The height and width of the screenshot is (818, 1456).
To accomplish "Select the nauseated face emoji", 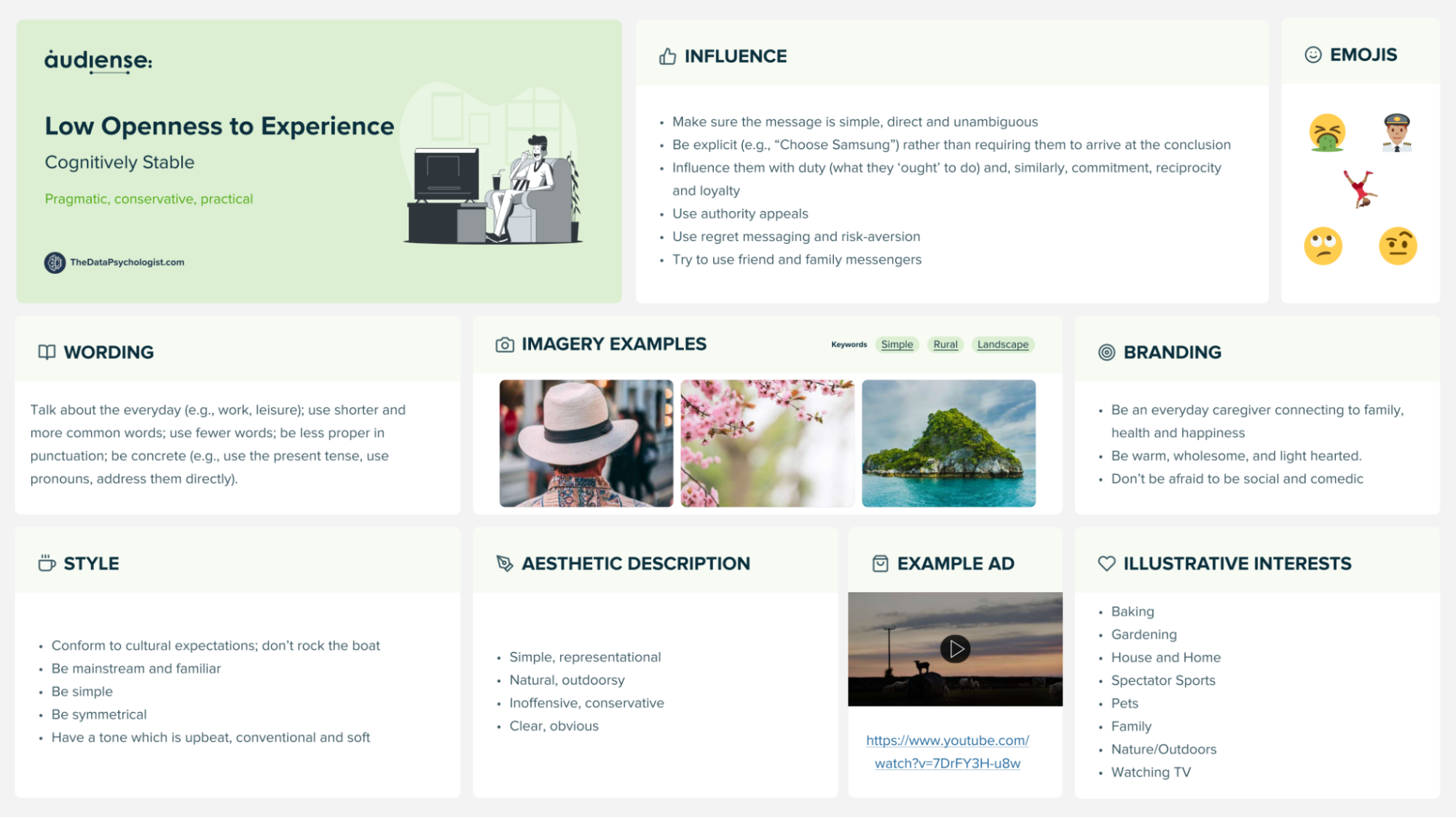I will 1326,133.
